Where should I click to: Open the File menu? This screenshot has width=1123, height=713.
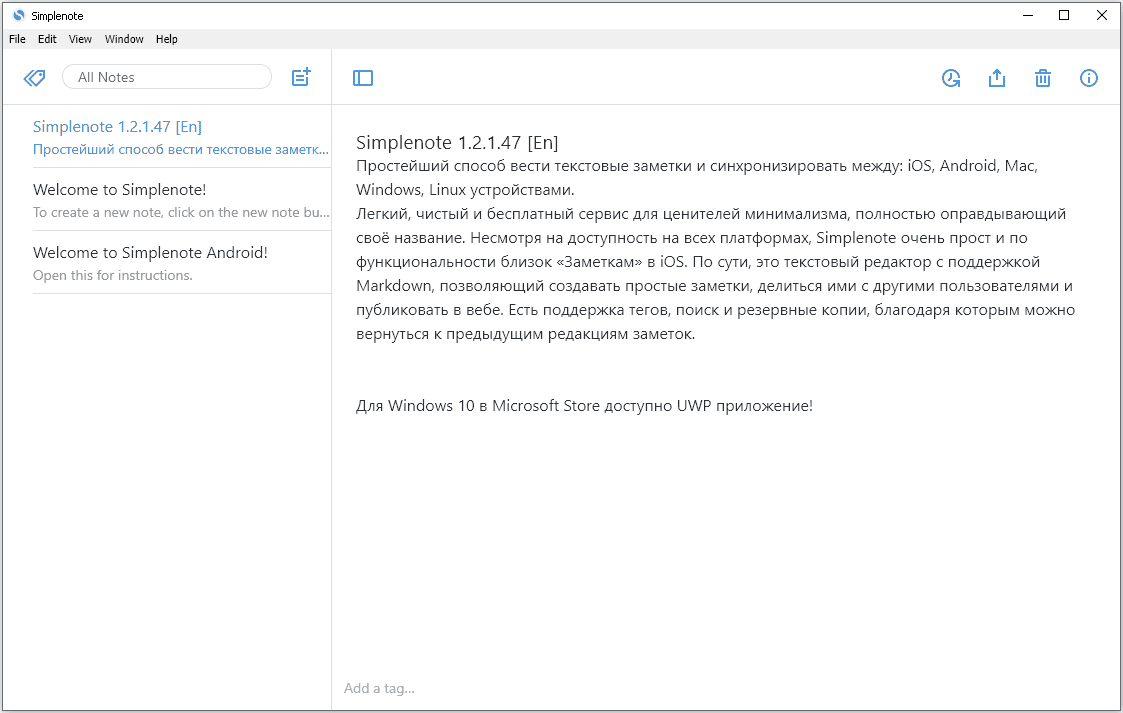[x=17, y=39]
